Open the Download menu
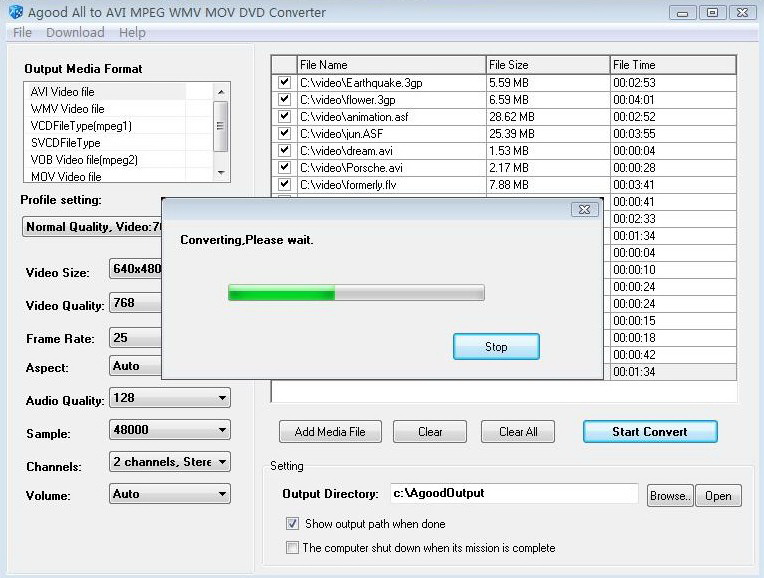This screenshot has height=578, width=764. tap(75, 33)
